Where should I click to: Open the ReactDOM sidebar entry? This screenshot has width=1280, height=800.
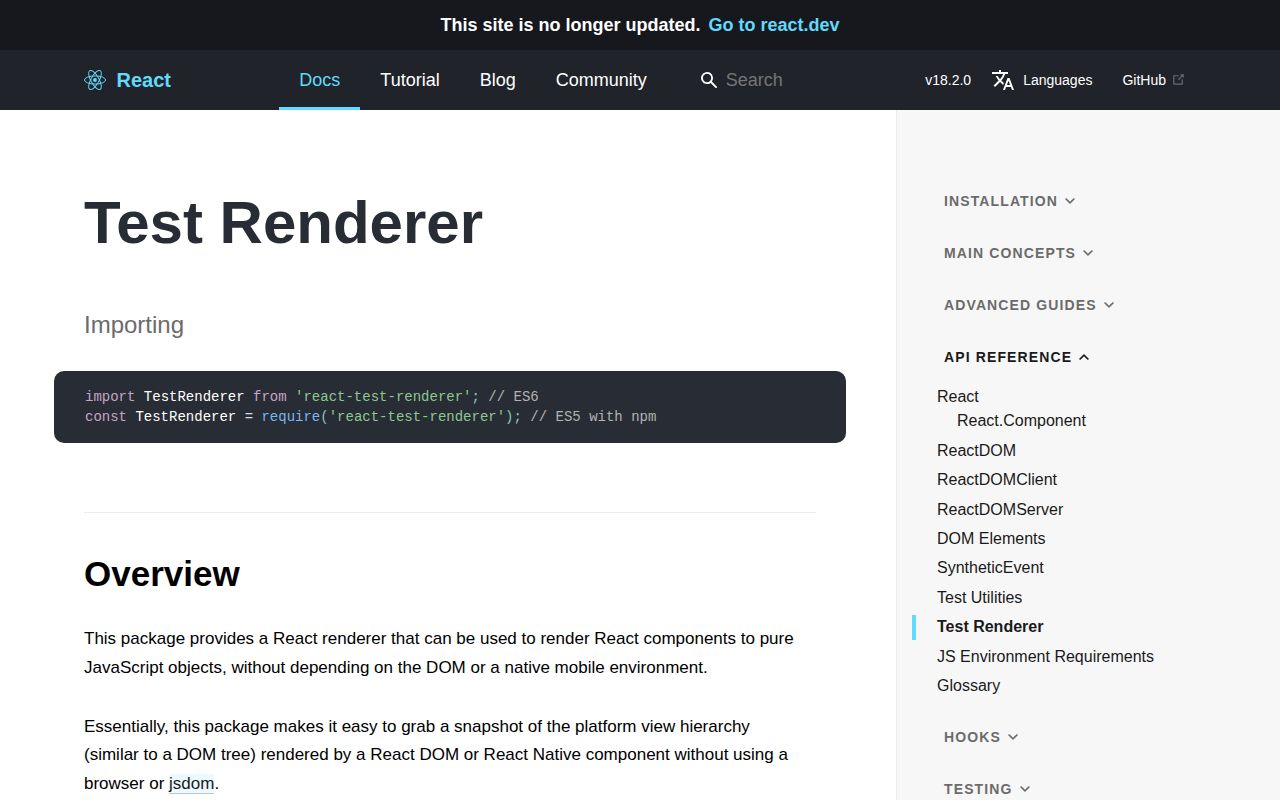(976, 450)
